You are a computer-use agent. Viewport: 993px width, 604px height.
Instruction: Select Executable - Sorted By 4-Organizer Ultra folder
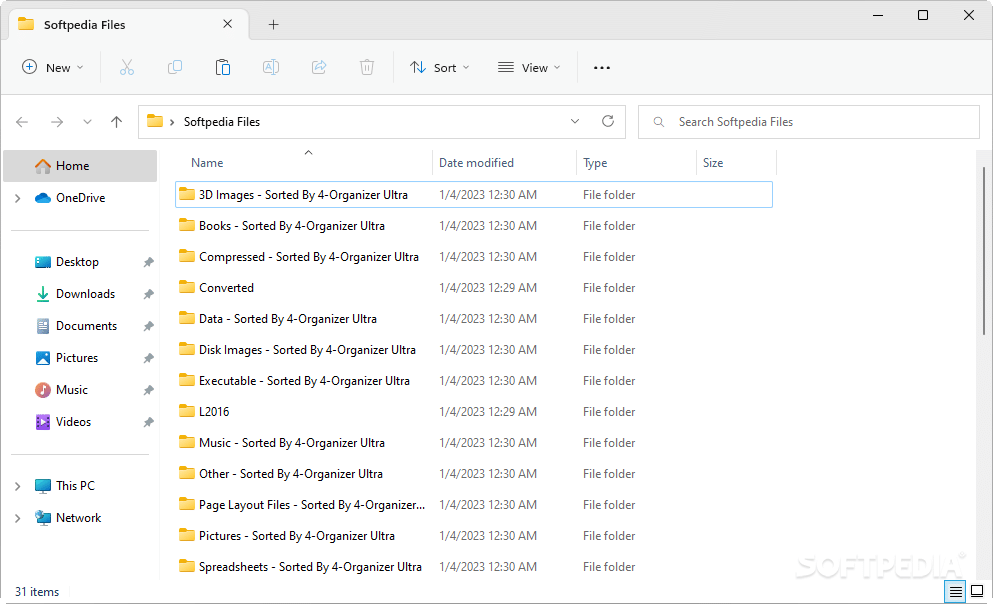coord(474,381)
